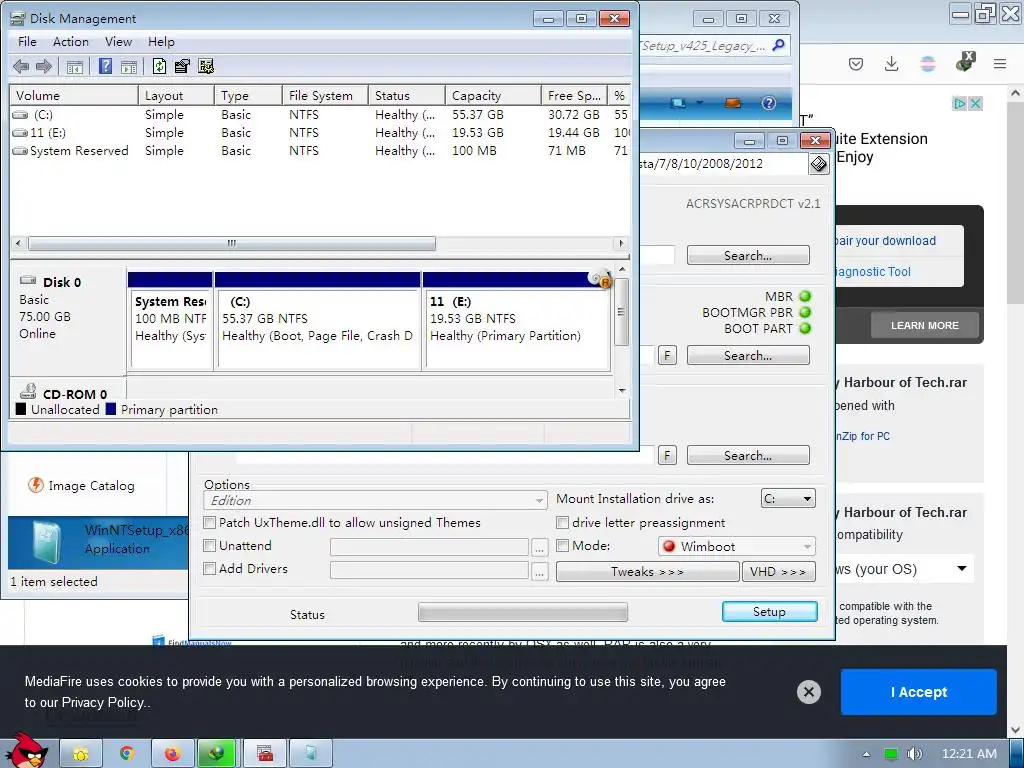Open the Help menu
The height and width of the screenshot is (768, 1024).
point(161,42)
